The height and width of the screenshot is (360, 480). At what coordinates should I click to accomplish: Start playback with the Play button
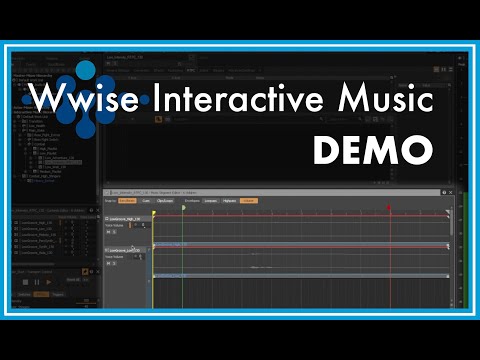point(49,282)
